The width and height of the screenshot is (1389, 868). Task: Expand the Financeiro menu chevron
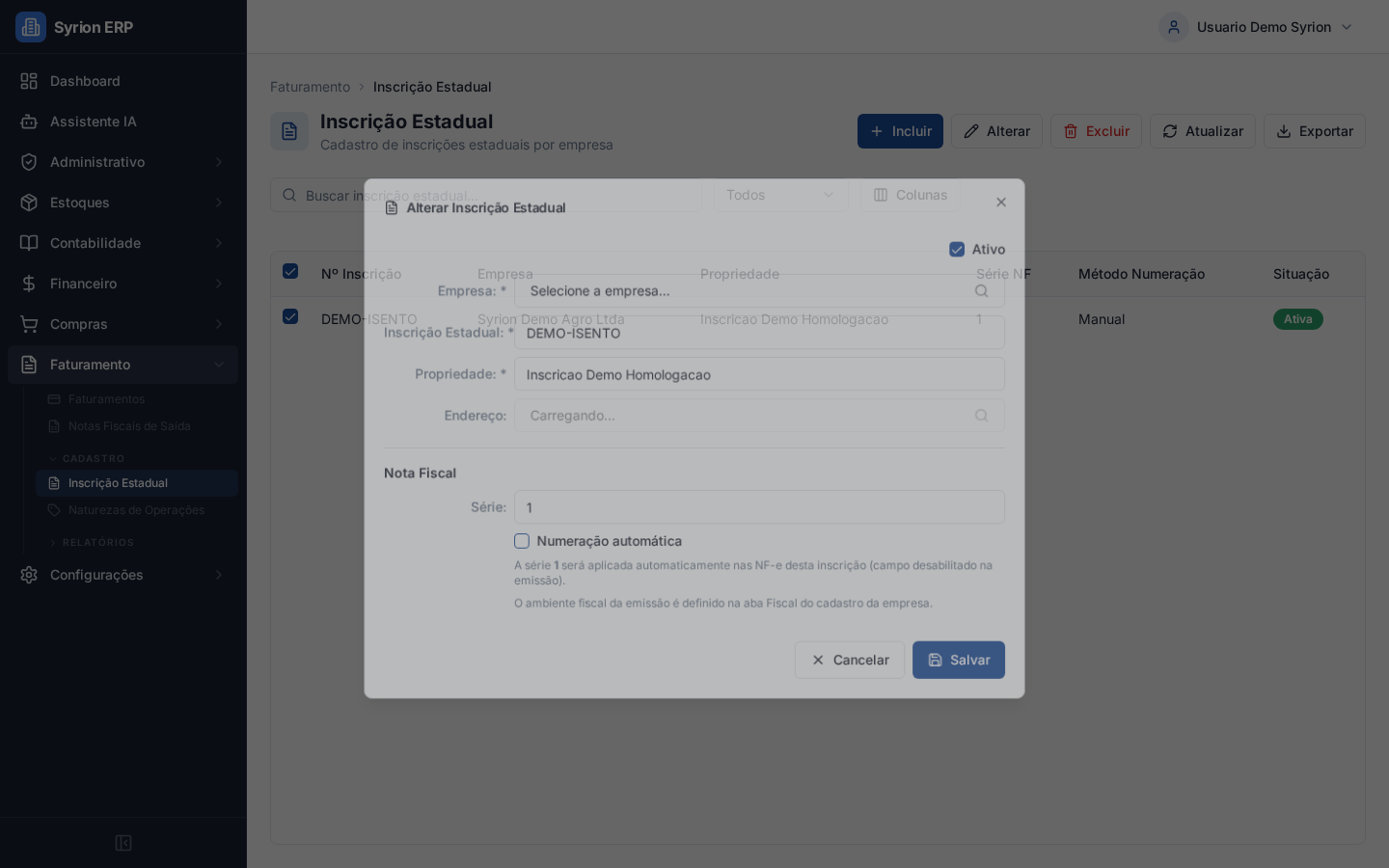pyautogui.click(x=219, y=284)
